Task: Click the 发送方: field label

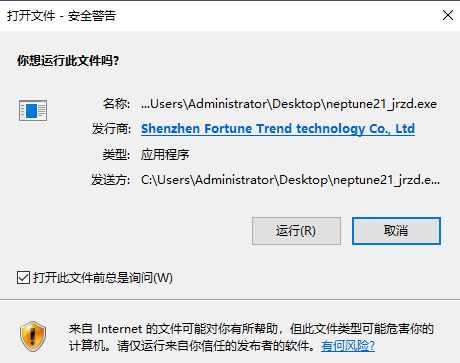Action: pyautogui.click(x=111, y=180)
